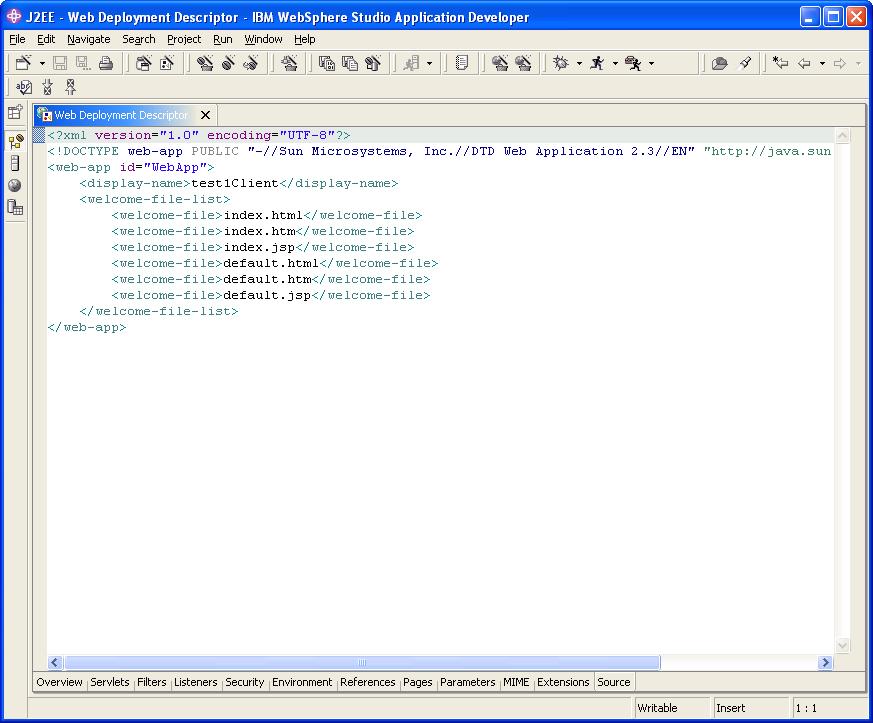873x723 pixels.
Task: Click the abc spell check icon
Action: coord(24,87)
